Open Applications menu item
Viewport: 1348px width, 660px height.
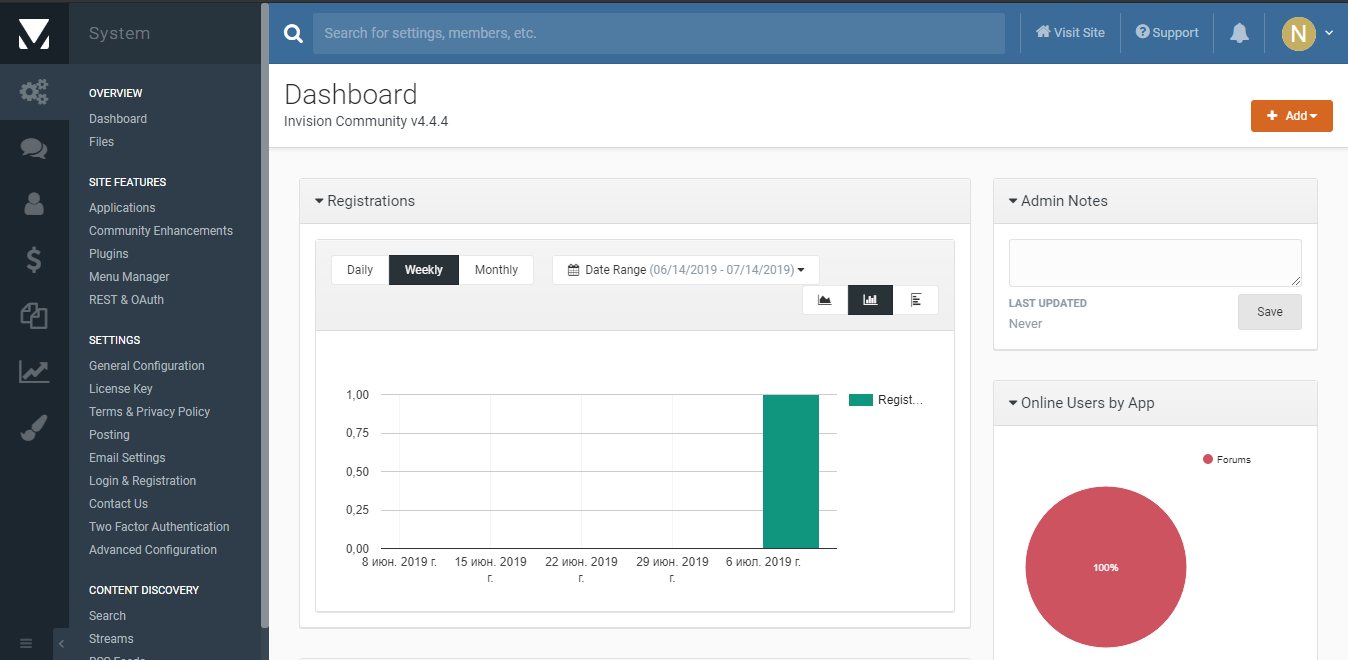[x=122, y=208]
